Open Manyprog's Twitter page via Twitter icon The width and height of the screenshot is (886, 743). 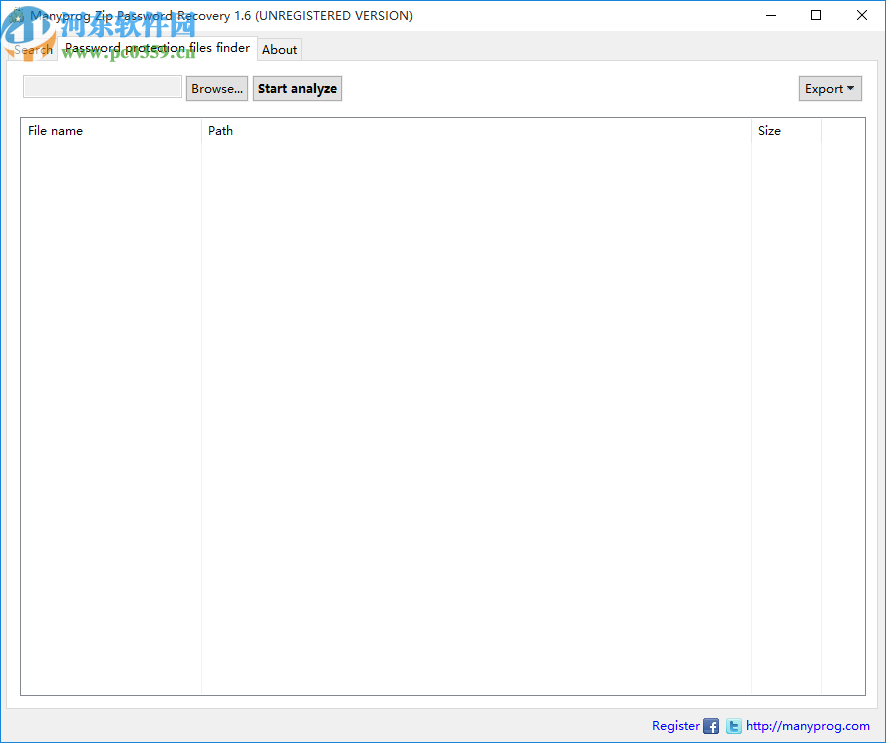733,726
